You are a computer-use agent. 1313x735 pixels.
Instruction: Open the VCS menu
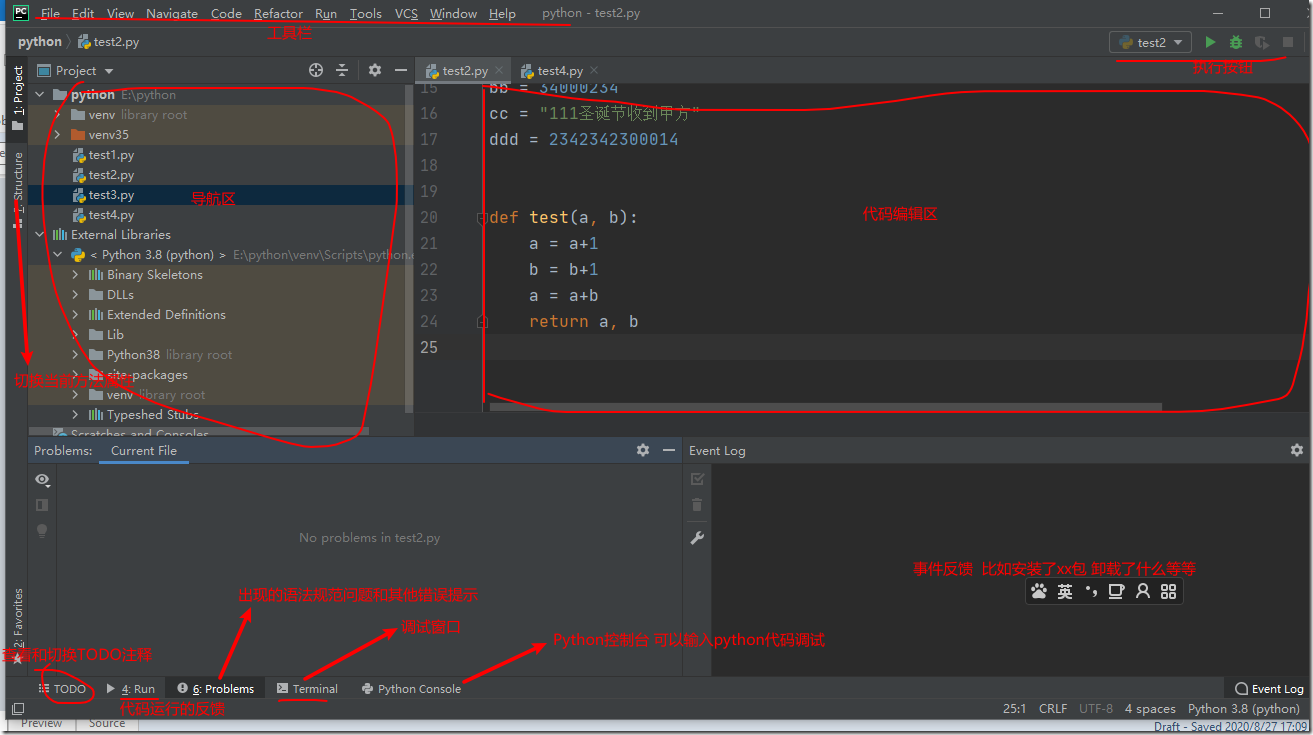point(406,13)
